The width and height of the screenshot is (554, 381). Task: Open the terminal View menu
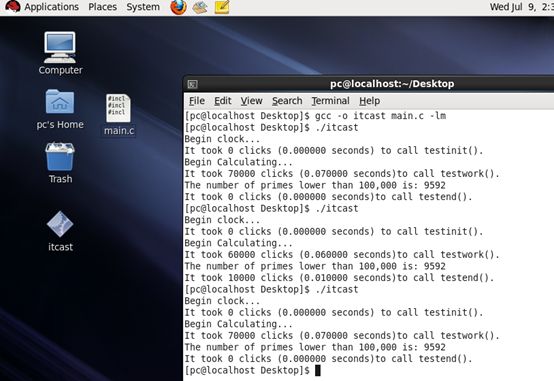[251, 101]
